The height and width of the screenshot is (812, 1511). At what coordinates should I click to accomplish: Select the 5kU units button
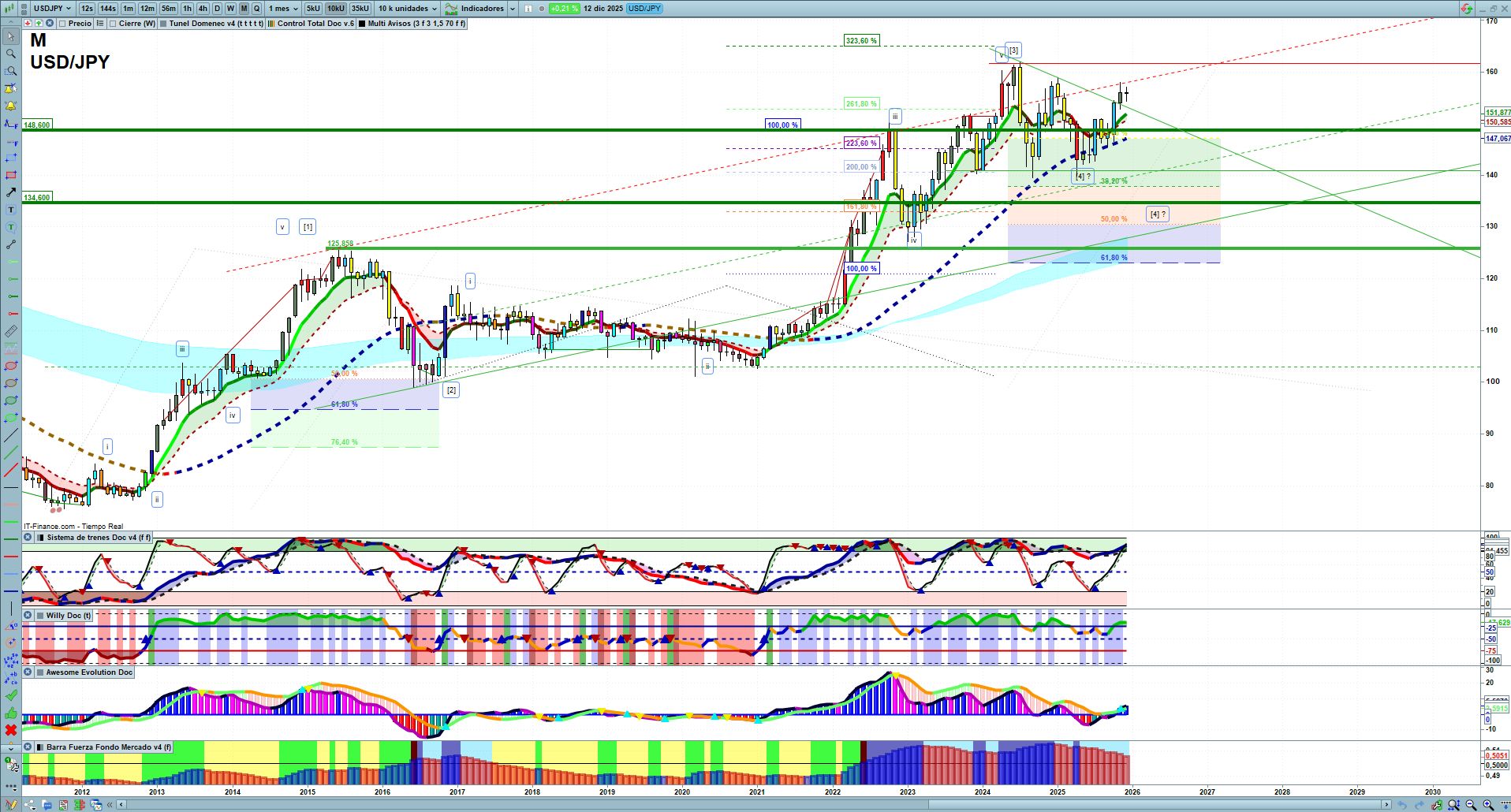click(x=313, y=9)
